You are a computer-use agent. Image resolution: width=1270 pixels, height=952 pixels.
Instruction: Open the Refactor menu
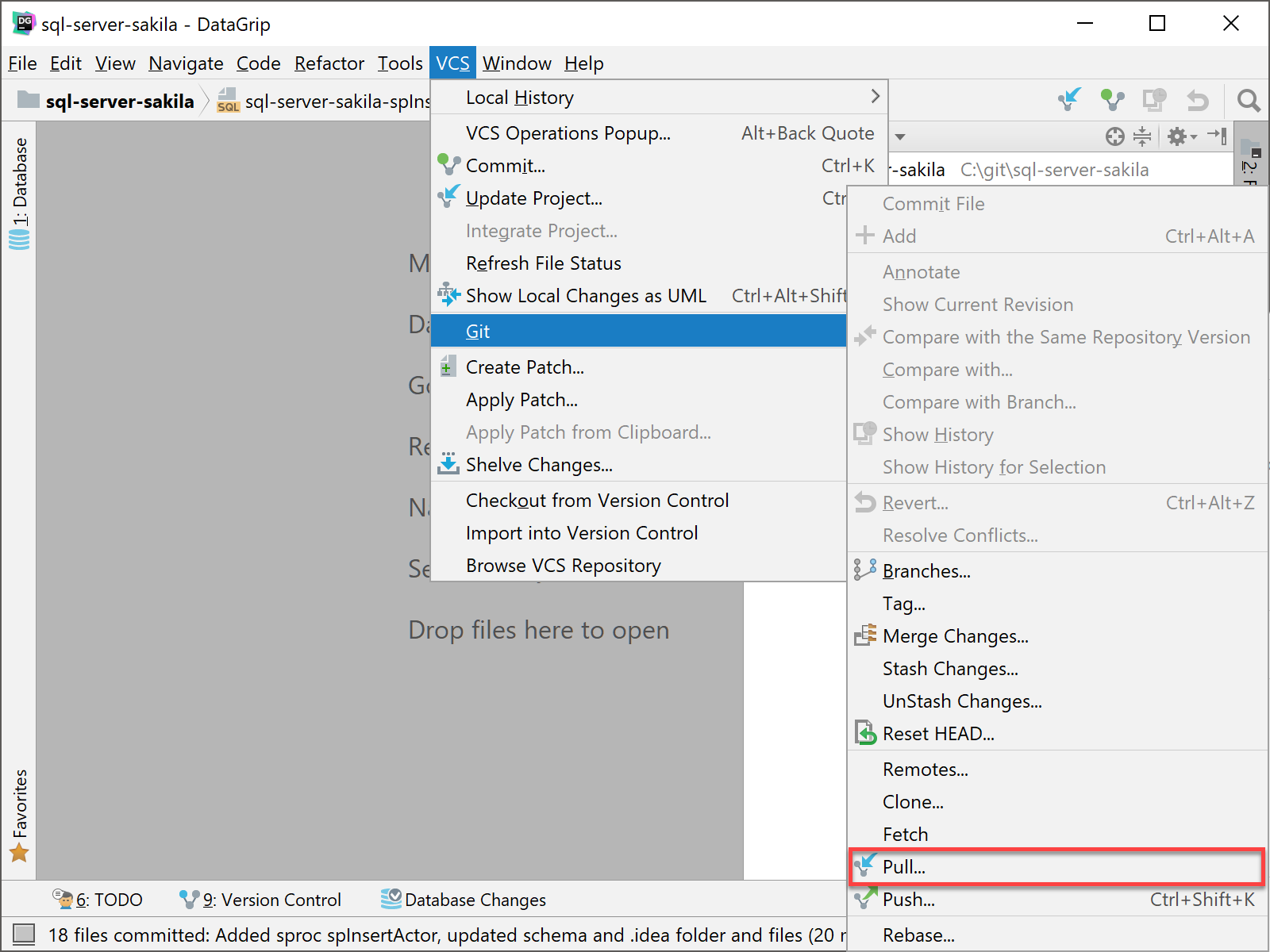(329, 63)
